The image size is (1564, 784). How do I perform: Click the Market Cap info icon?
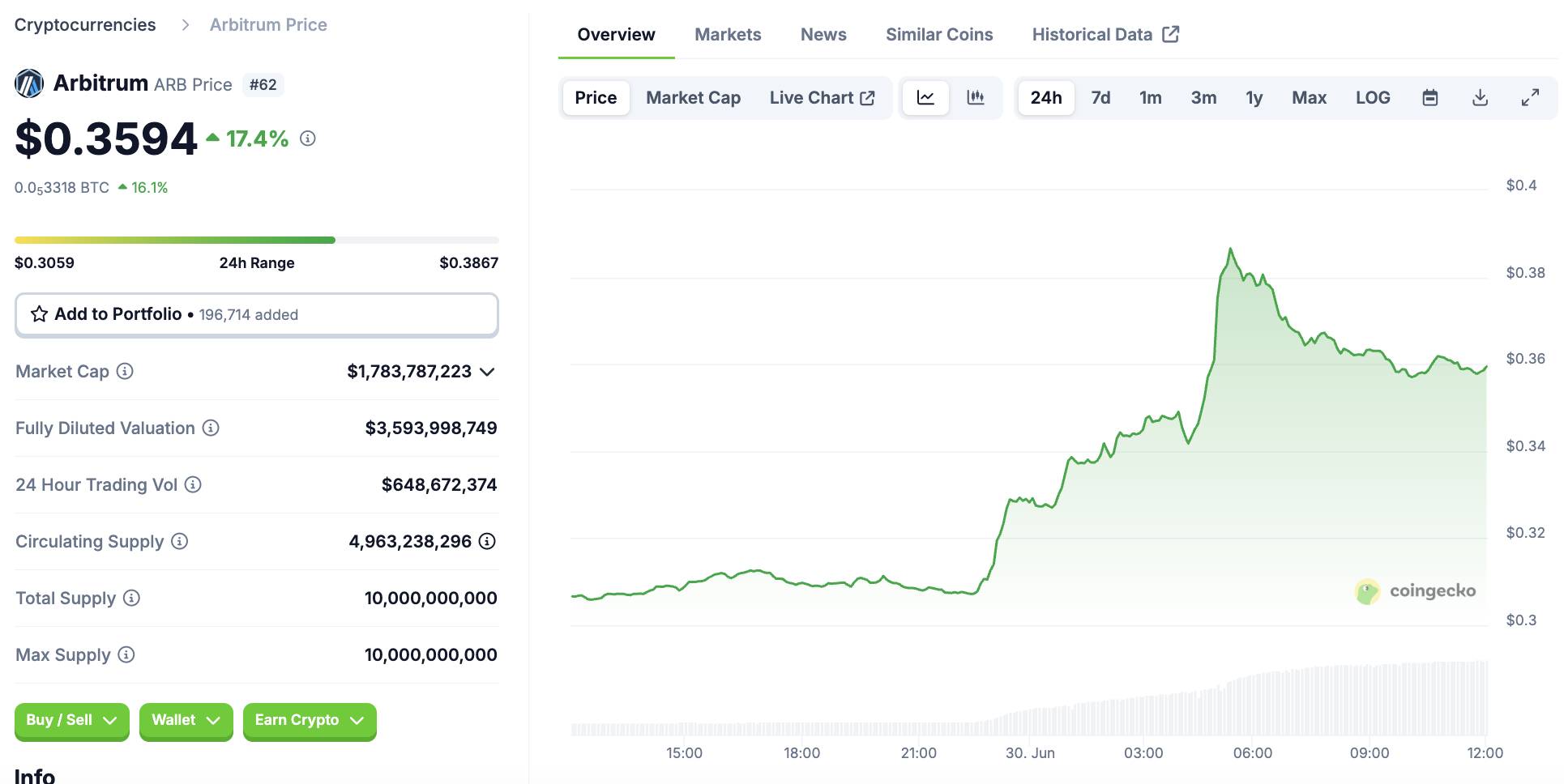click(125, 371)
